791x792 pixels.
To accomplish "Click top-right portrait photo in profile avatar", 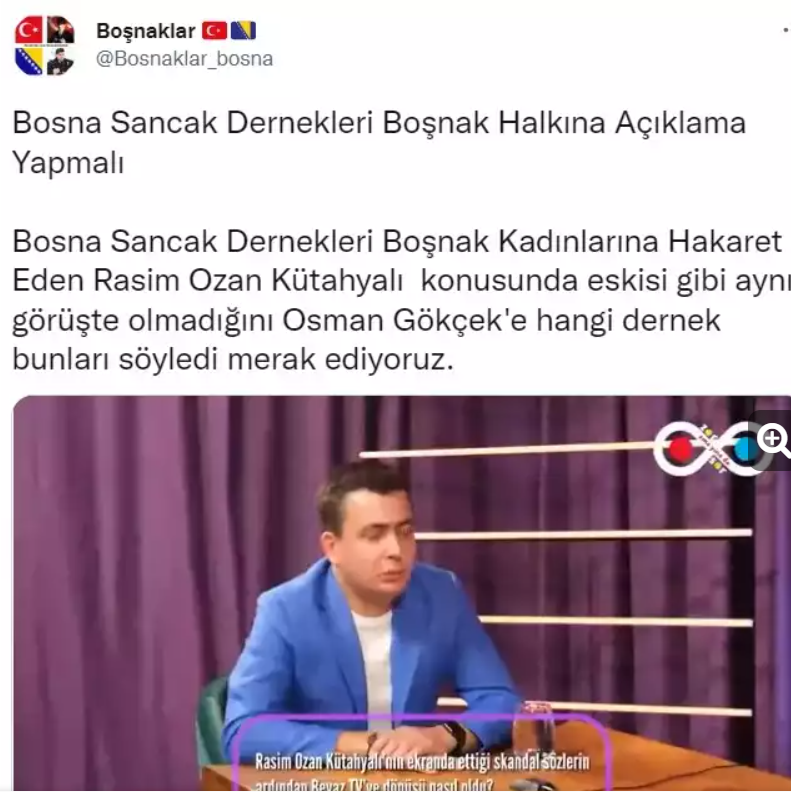I will pyautogui.click(x=61, y=30).
